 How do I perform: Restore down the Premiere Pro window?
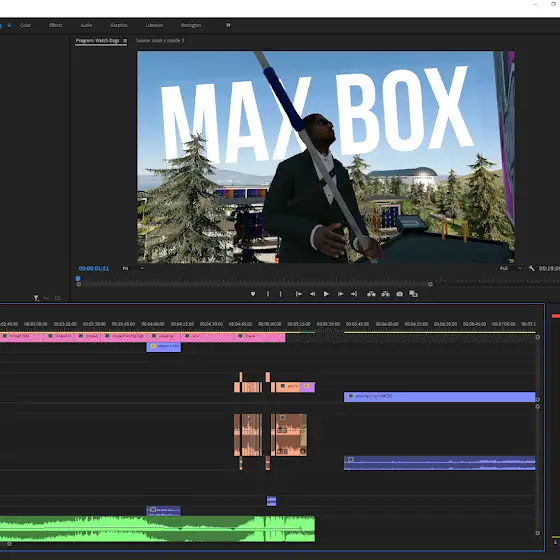pyautogui.click(x=554, y=4)
